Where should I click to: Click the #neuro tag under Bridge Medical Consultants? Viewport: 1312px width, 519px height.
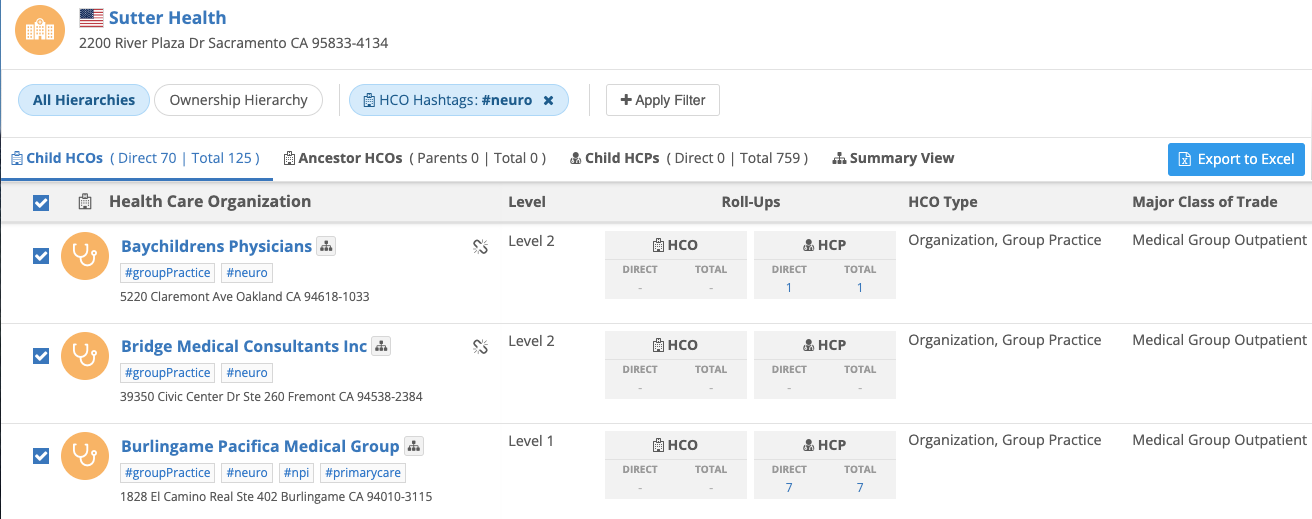(247, 373)
